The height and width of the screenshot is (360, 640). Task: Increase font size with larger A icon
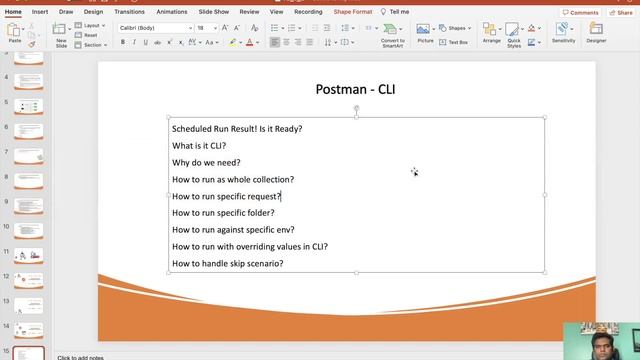point(225,28)
